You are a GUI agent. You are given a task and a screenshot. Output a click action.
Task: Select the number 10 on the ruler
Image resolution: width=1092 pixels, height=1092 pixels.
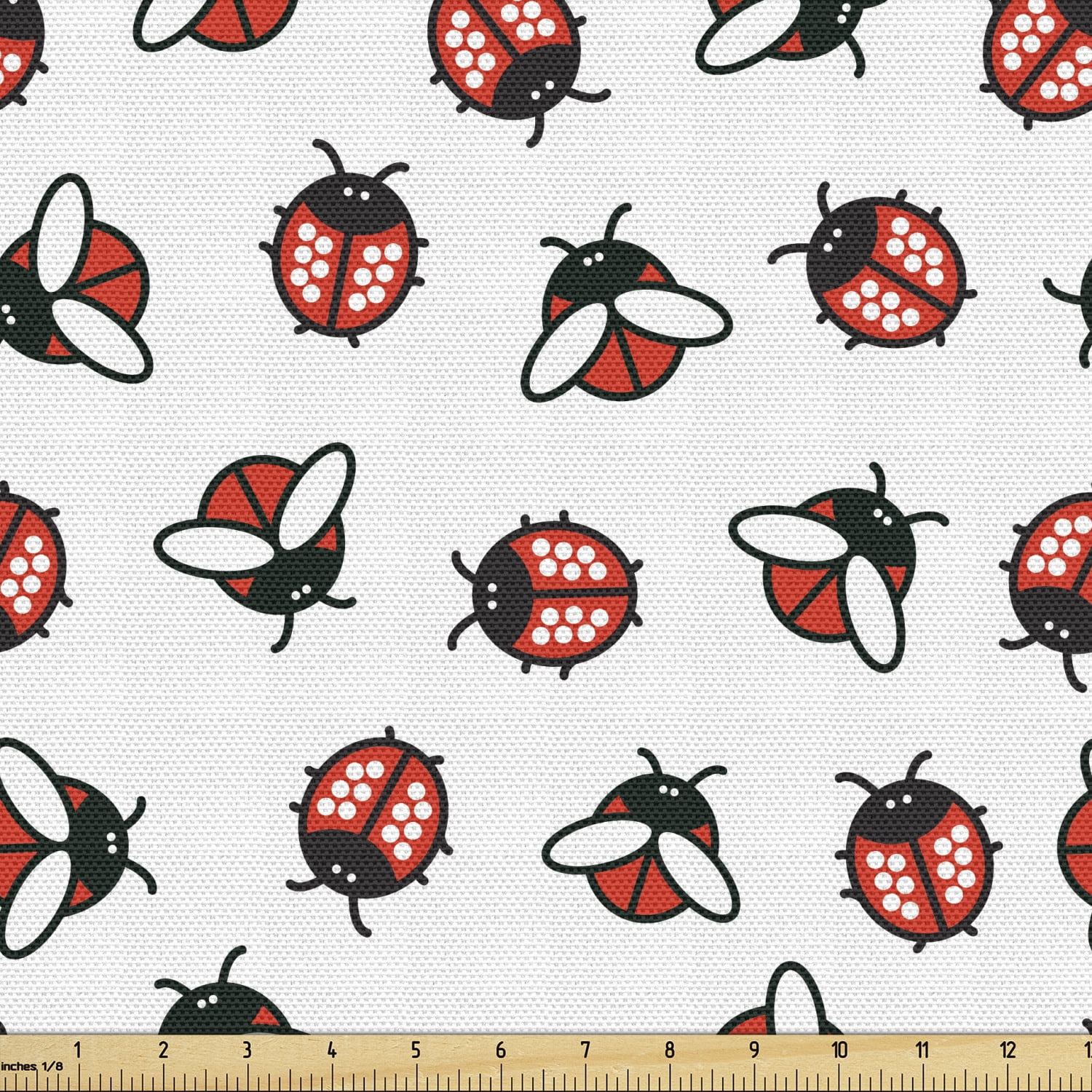[x=839, y=1051]
